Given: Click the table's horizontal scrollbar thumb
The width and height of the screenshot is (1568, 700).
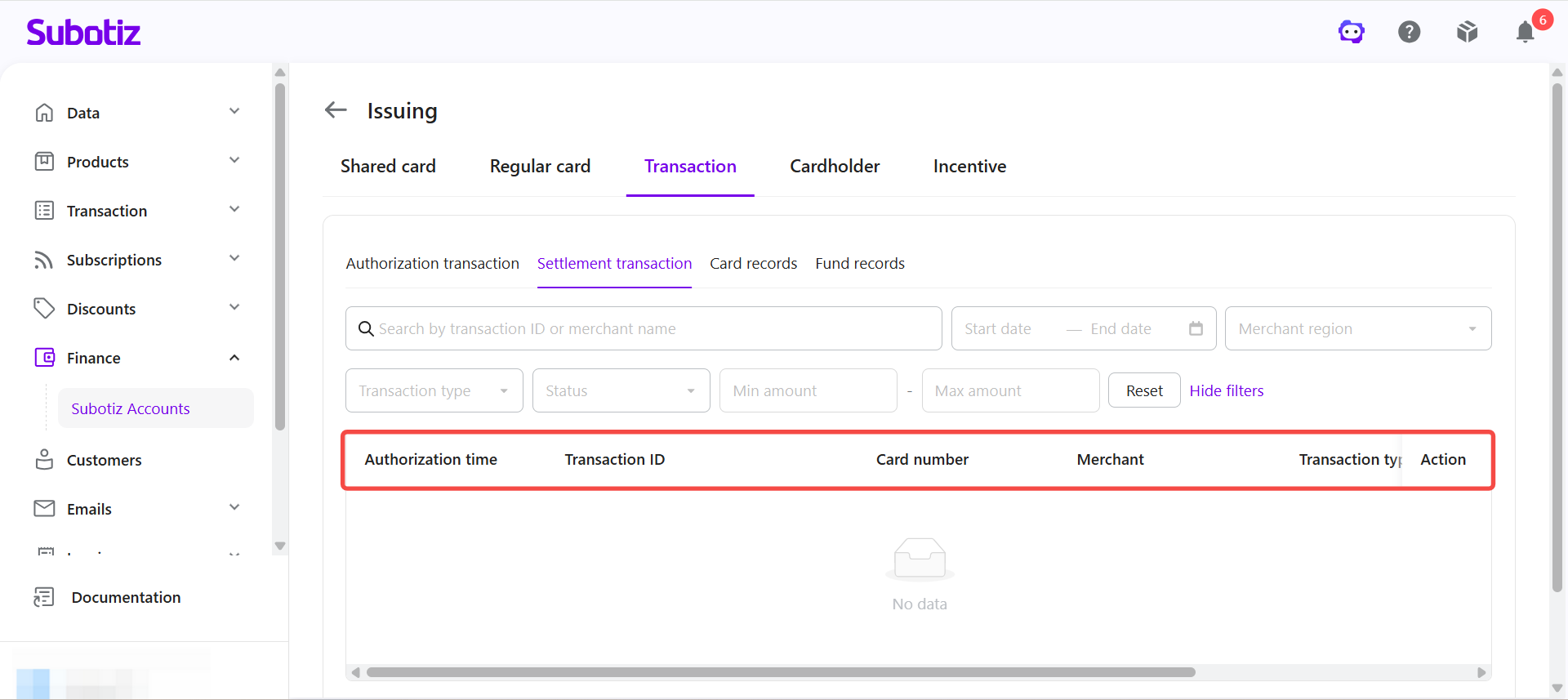Looking at the screenshot, I should tap(781, 672).
